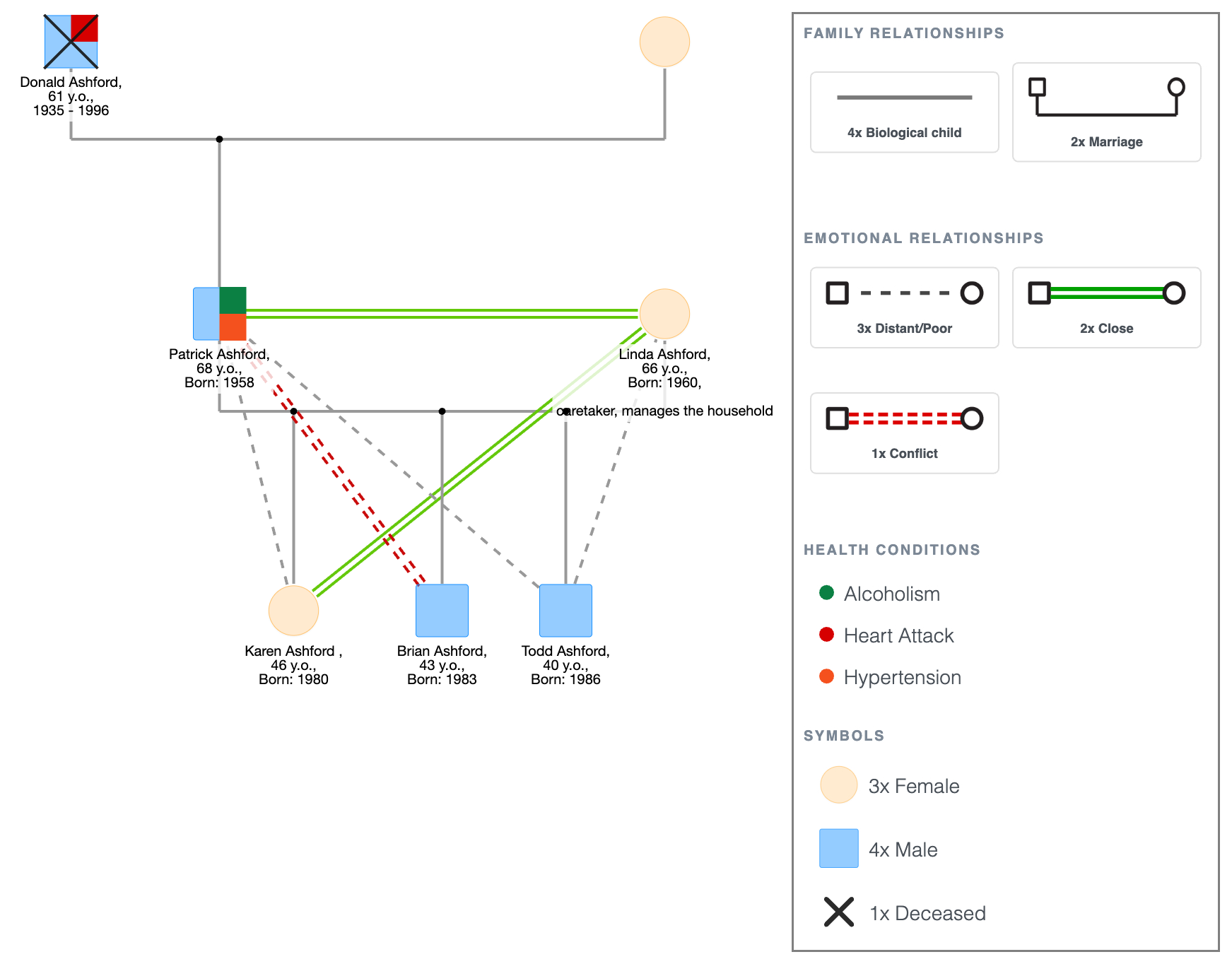This screenshot has width=1232, height=964.
Task: Select the Close relationship legend card
Action: (x=1107, y=307)
